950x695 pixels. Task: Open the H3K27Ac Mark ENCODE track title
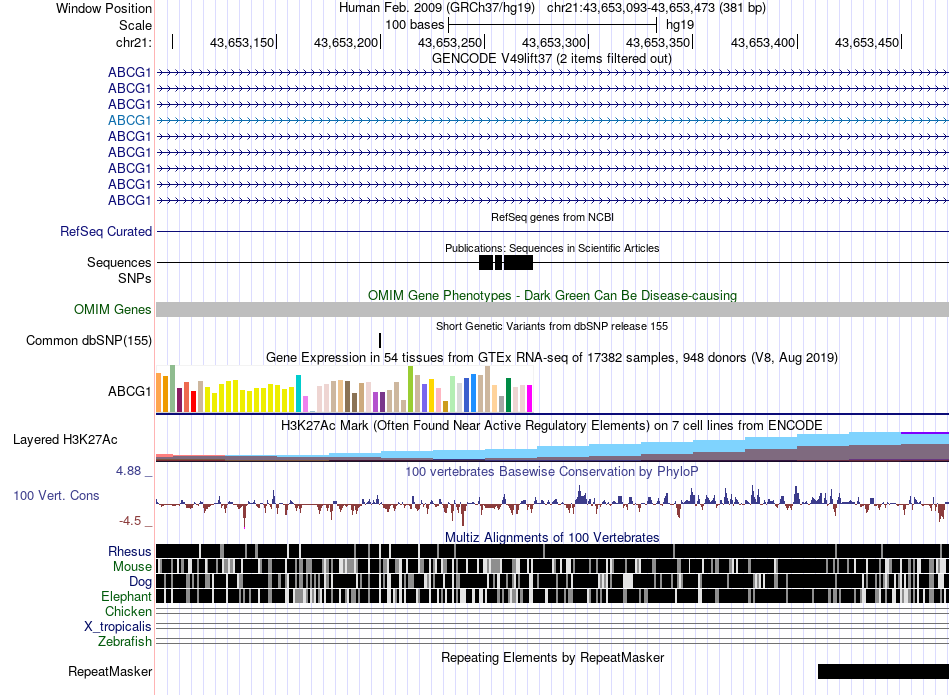coord(552,425)
